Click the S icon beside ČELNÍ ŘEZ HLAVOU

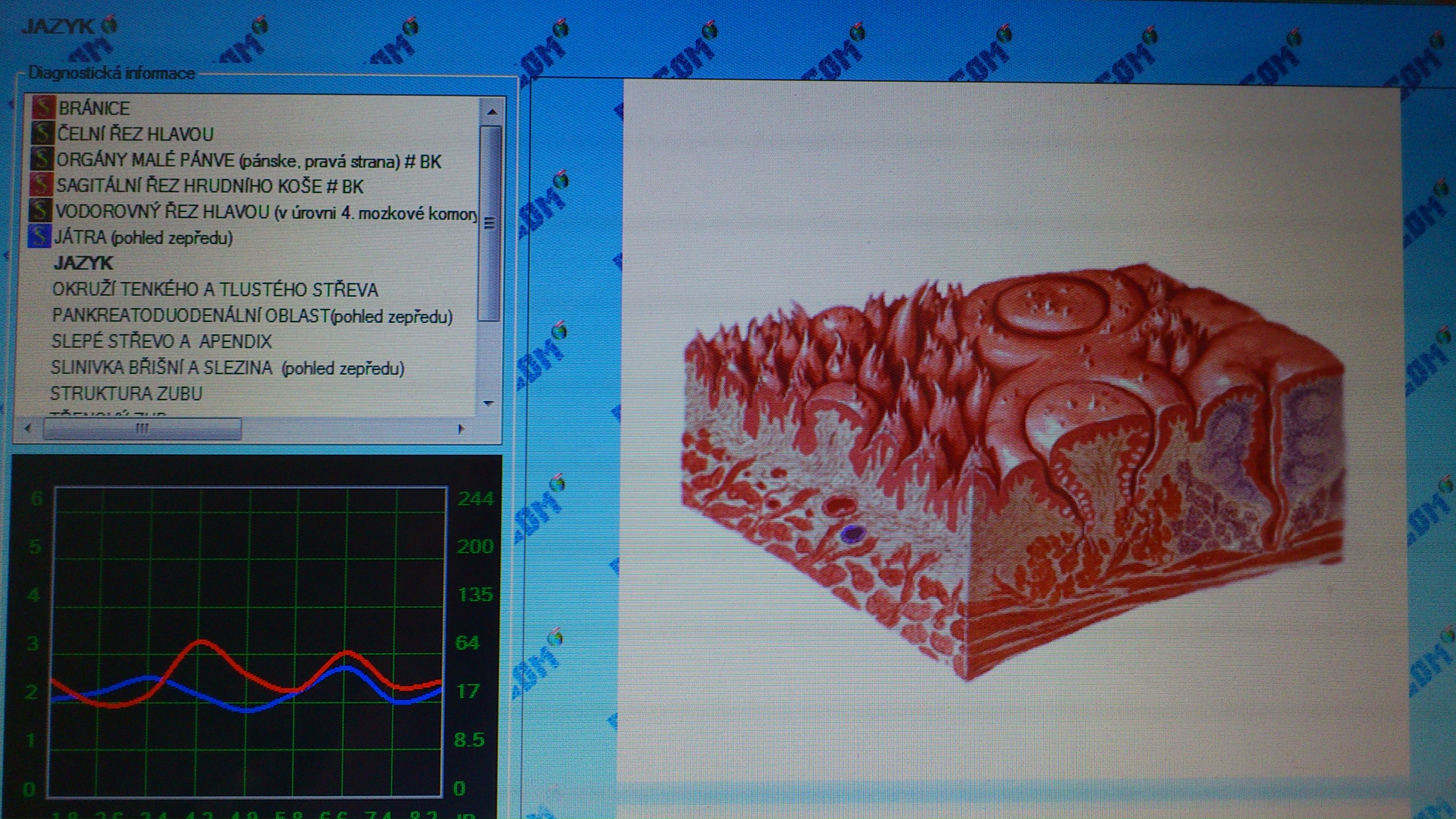coord(42,133)
